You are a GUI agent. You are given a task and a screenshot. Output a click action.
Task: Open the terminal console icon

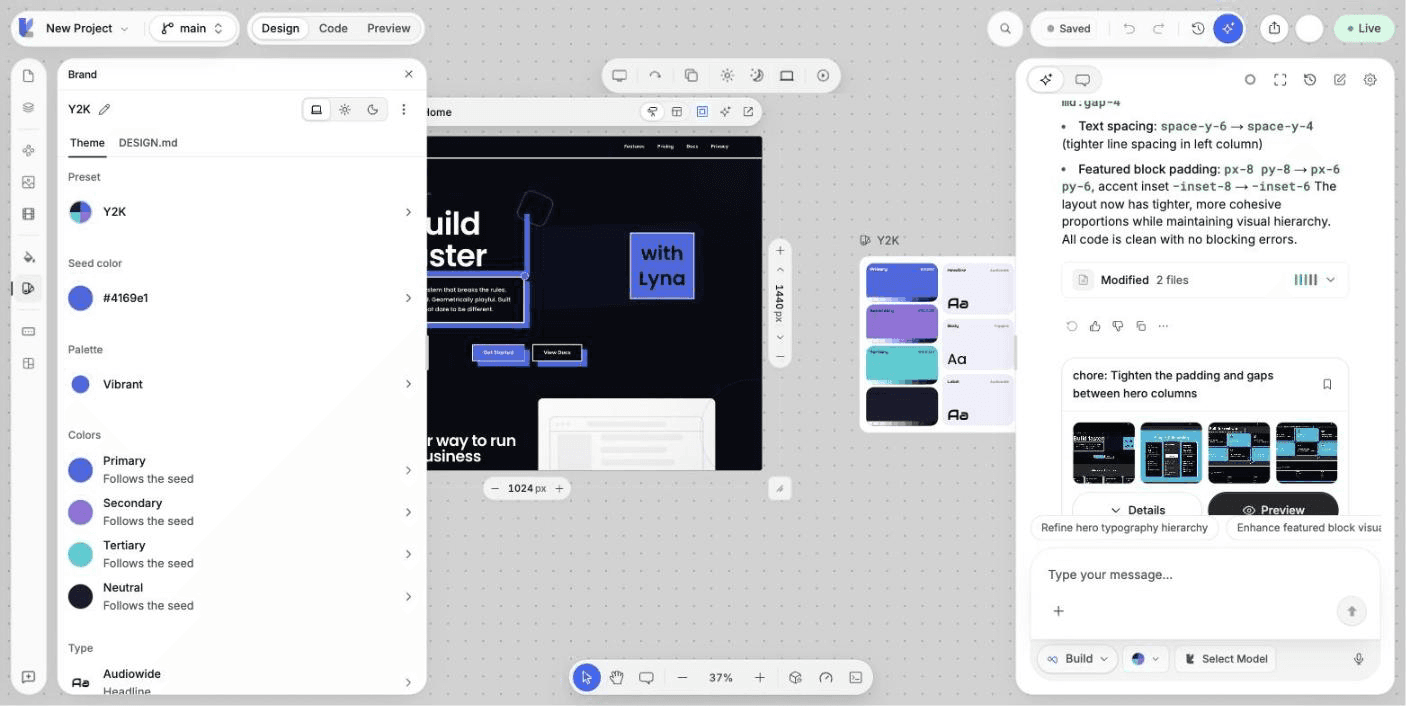[856, 677]
